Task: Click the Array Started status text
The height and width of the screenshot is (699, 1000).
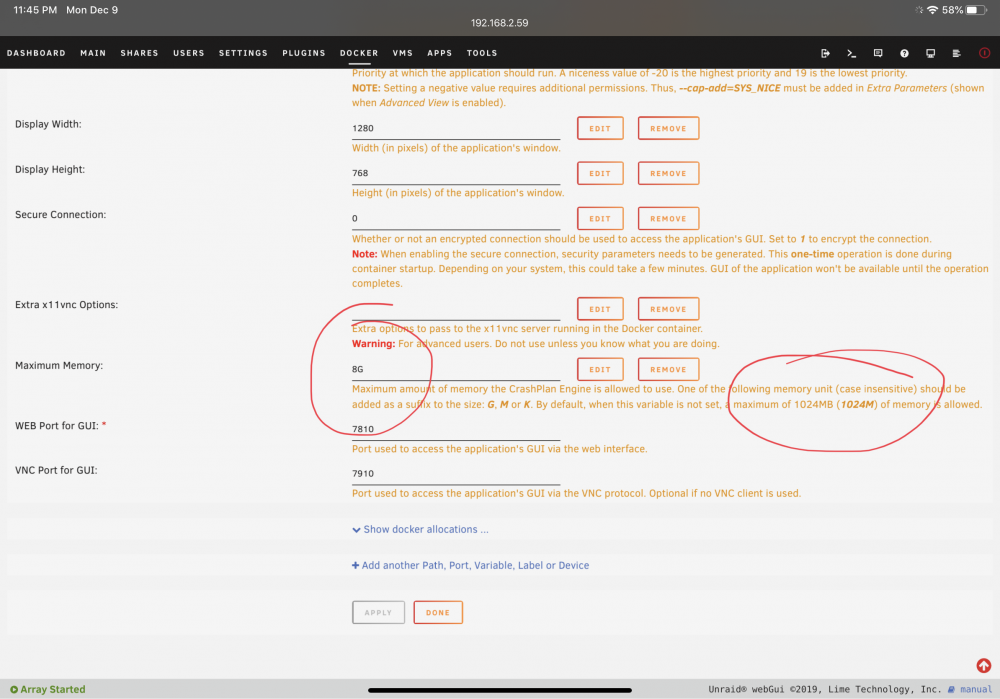Action: click(x=53, y=689)
